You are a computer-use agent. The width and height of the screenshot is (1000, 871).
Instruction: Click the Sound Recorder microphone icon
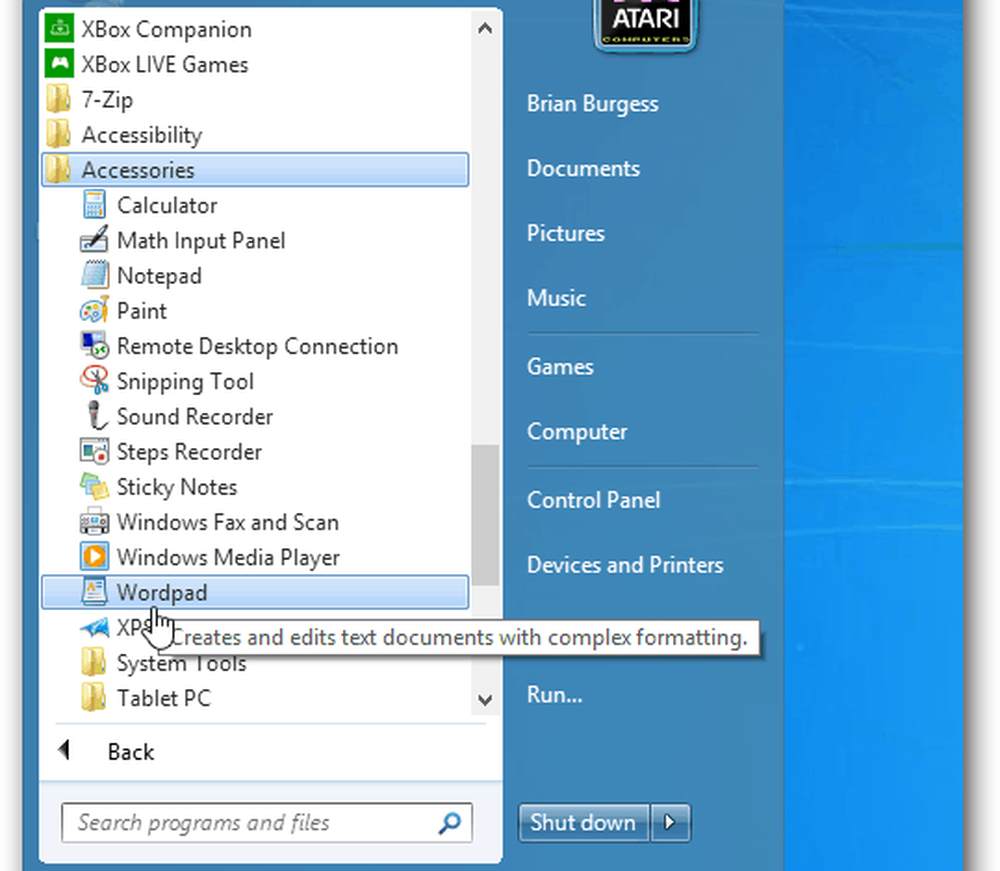[94, 417]
